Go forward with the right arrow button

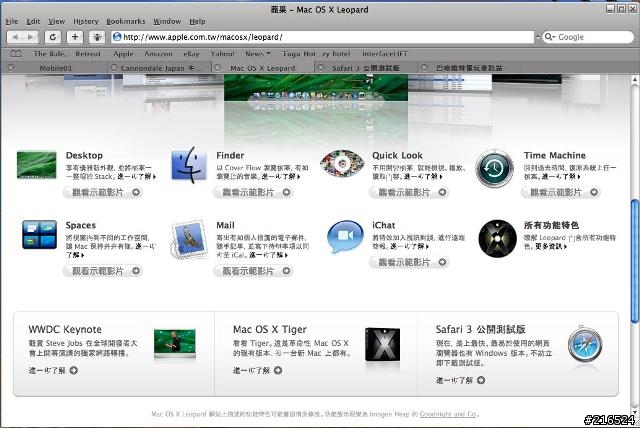pos(30,37)
